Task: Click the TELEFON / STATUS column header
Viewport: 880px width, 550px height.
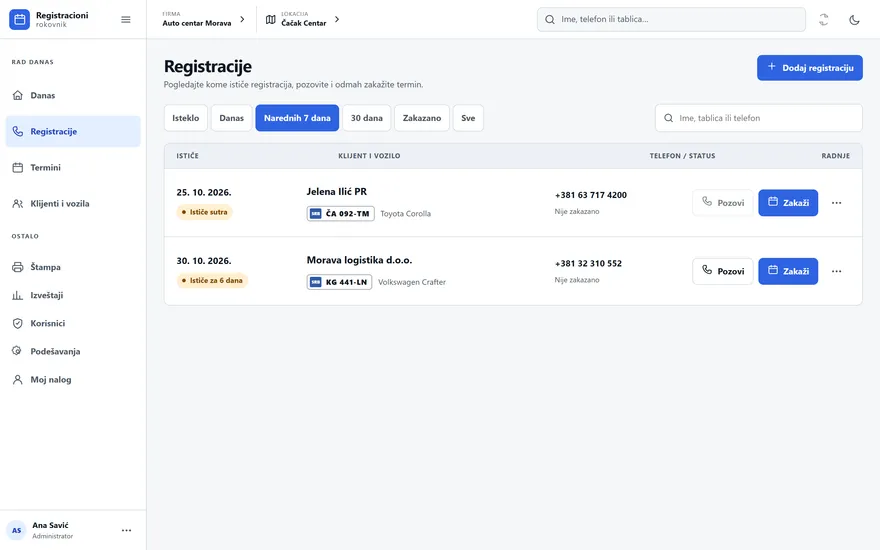Action: 682,155
